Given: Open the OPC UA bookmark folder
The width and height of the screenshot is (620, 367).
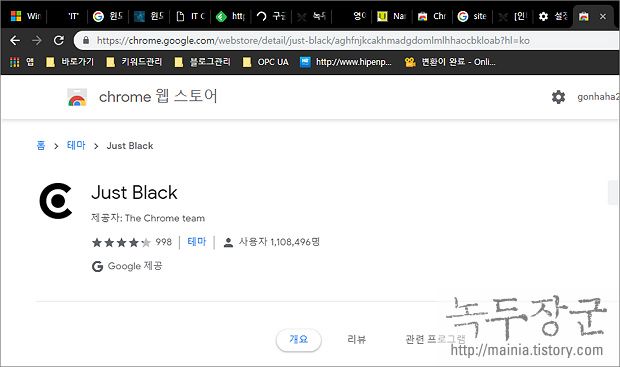Looking at the screenshot, I should pos(266,62).
